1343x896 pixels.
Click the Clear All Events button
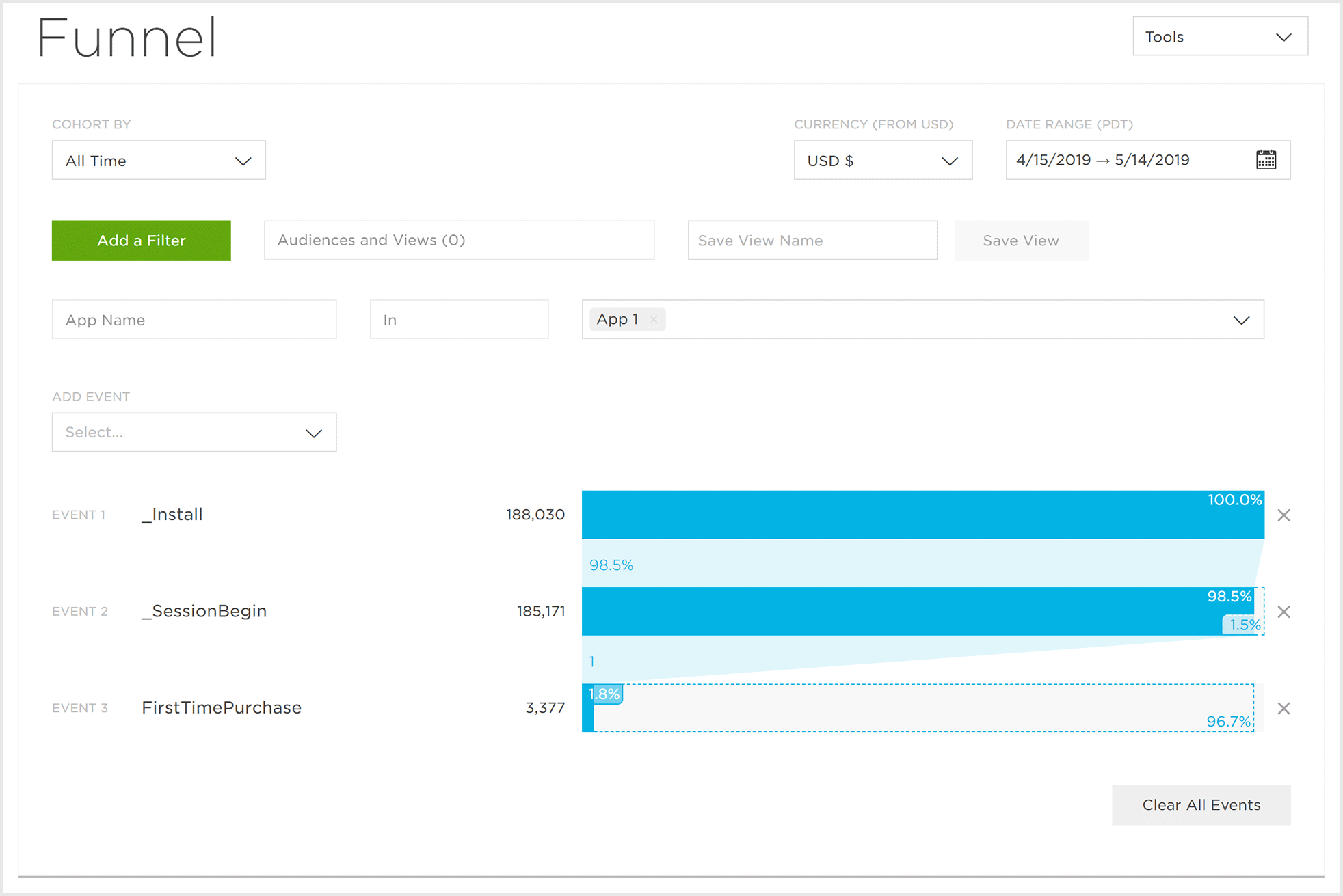1201,805
